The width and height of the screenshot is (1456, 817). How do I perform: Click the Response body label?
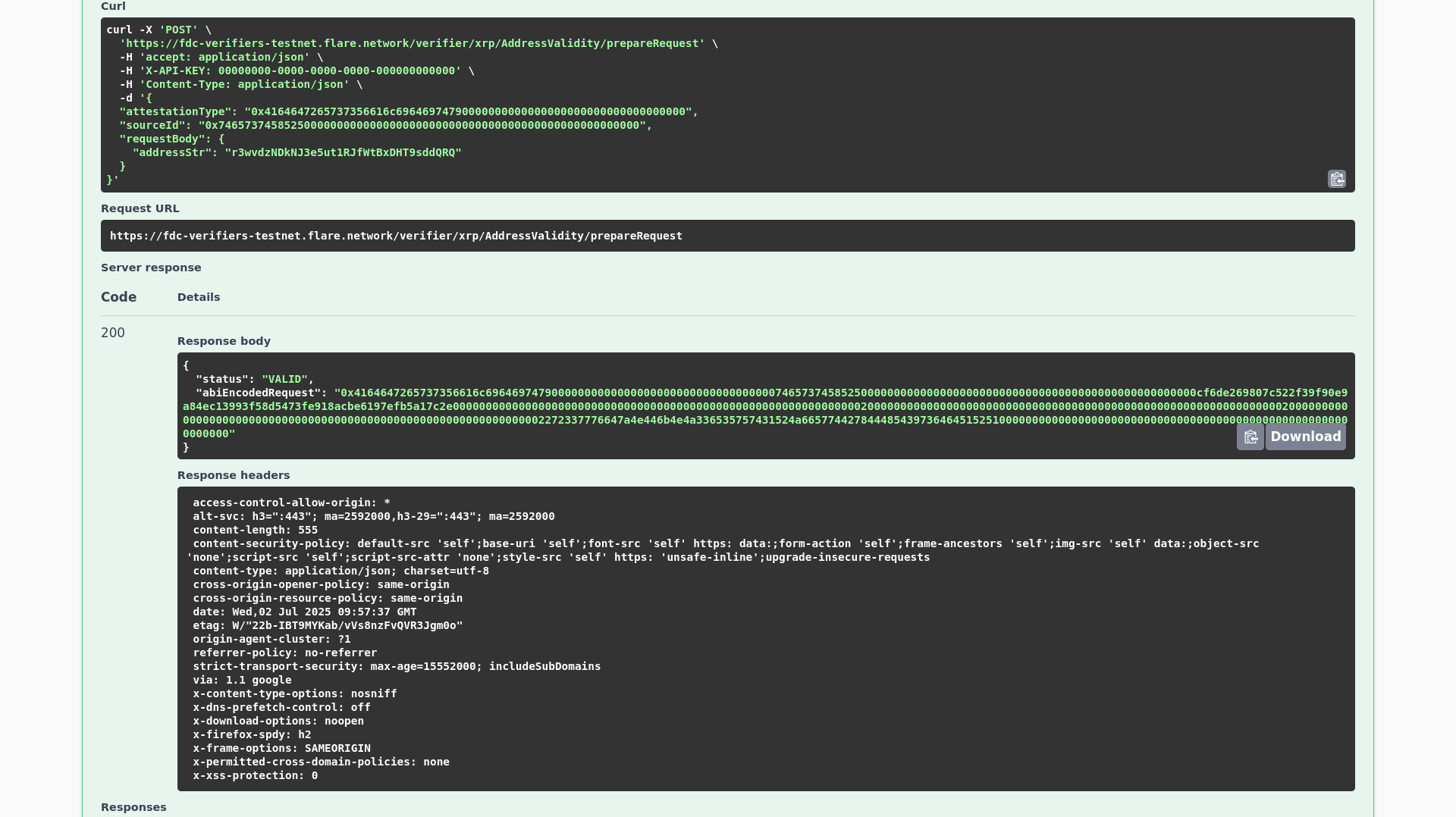(x=224, y=341)
